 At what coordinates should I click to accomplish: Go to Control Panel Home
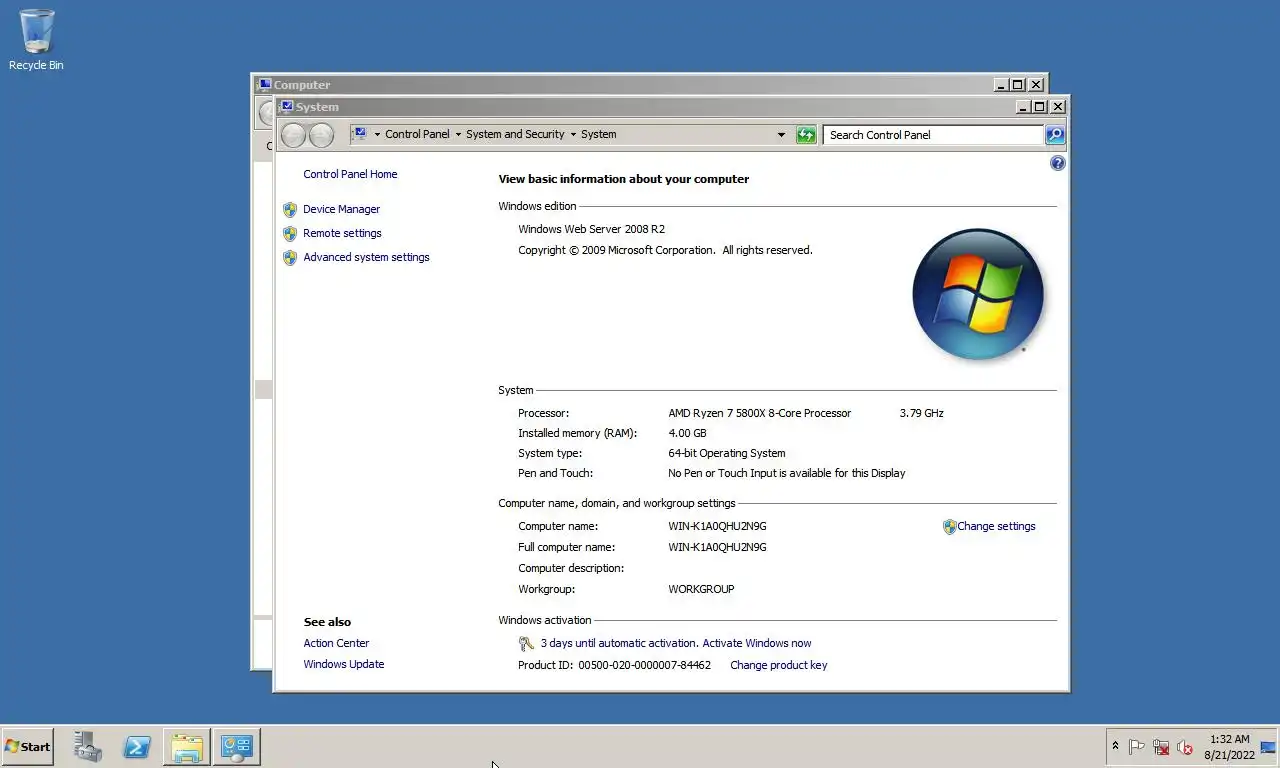pos(350,174)
